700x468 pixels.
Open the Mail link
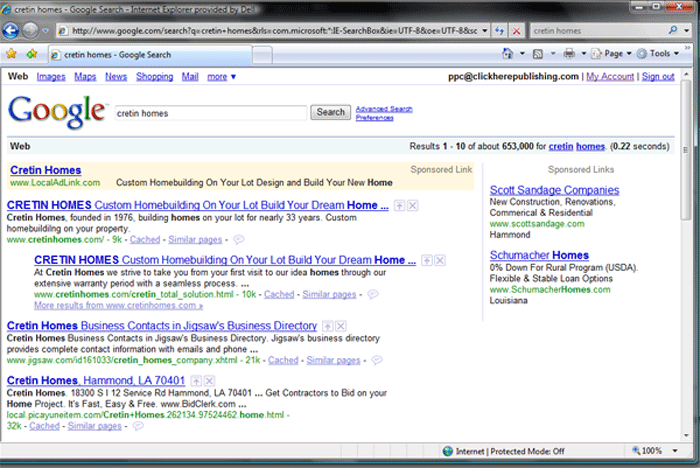(190, 77)
